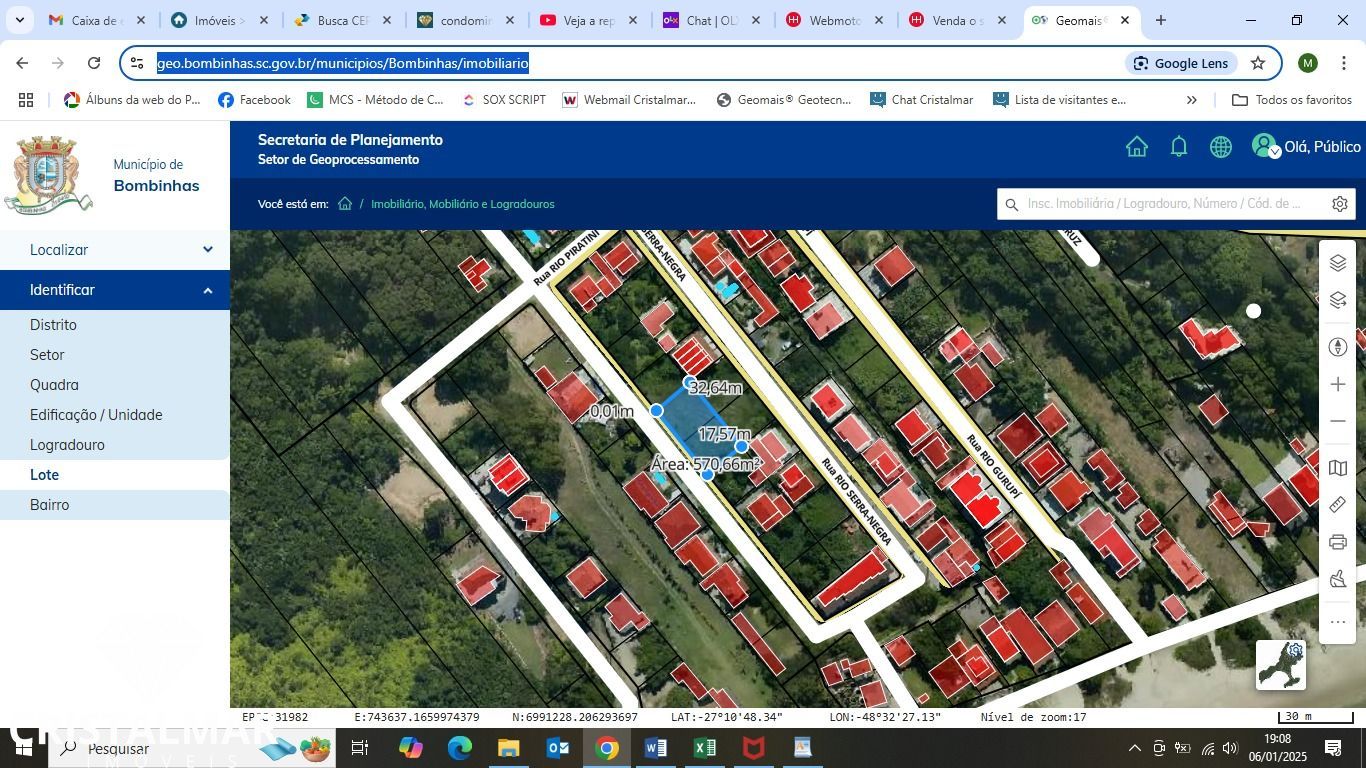1366x768 pixels.
Task: Open the notifications bell
Action: [1179, 147]
